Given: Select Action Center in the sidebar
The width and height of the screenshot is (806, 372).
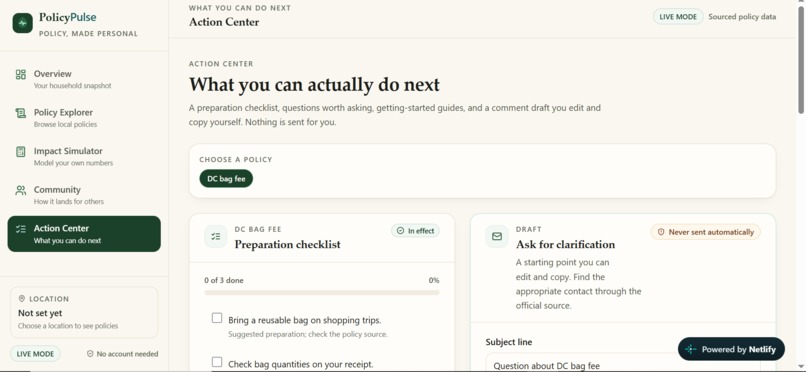Looking at the screenshot, I should (x=84, y=234).
